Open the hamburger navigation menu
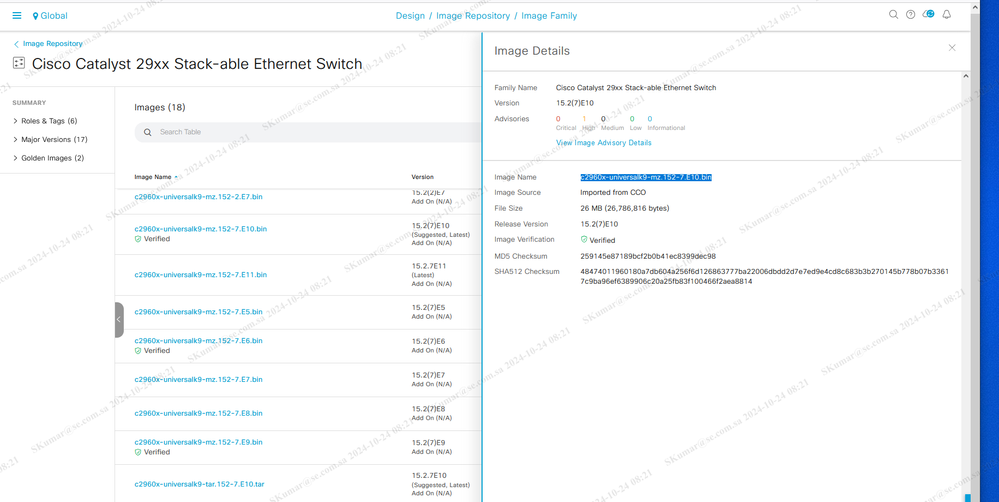This screenshot has height=502, width=999. [17, 15]
